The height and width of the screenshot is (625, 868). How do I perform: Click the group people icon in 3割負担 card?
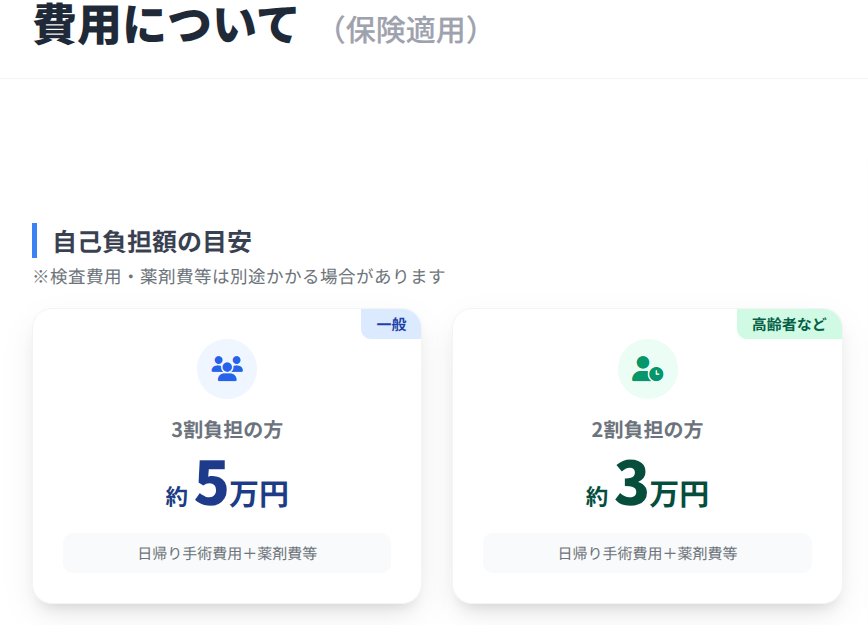click(227, 369)
